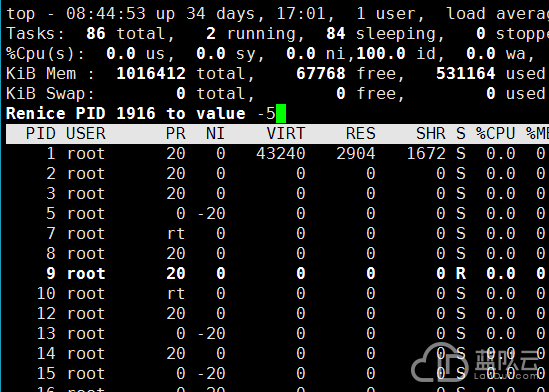Click the 'KiB Swap:' label

(x=51, y=93)
